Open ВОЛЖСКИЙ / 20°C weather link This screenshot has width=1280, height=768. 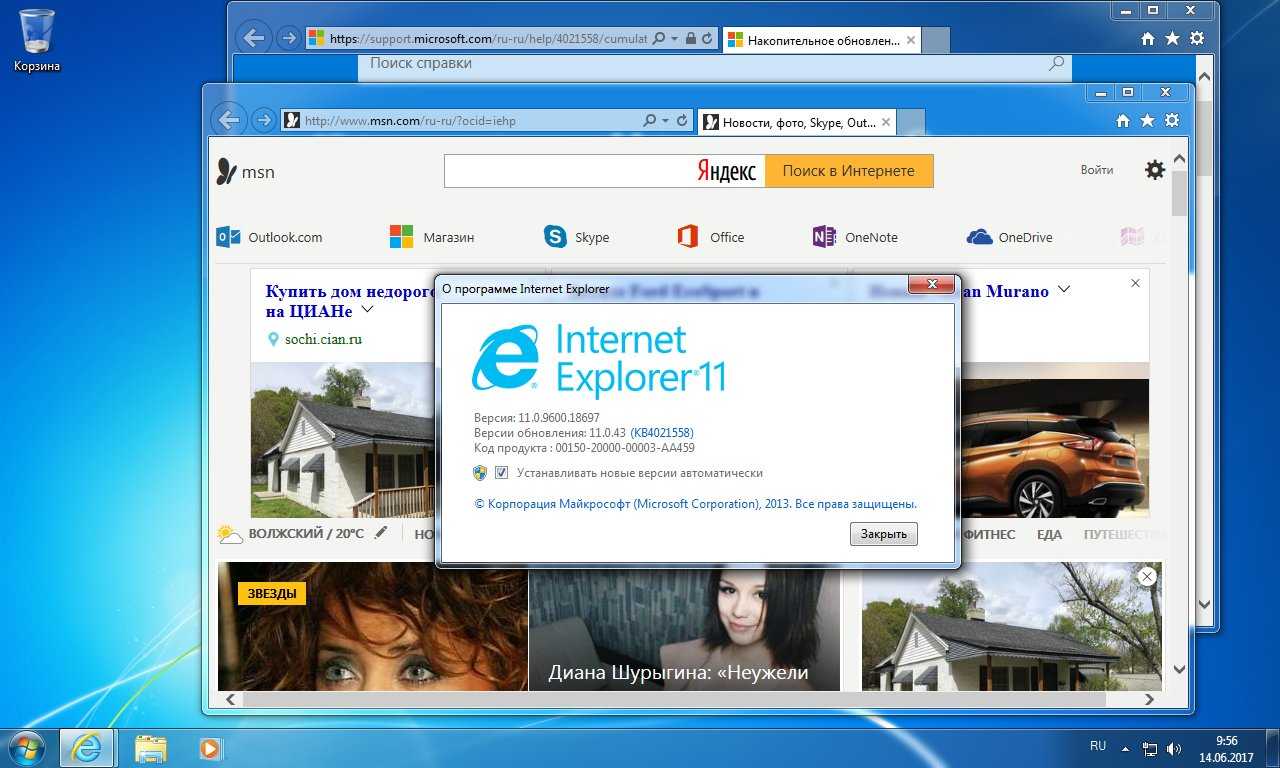click(305, 534)
